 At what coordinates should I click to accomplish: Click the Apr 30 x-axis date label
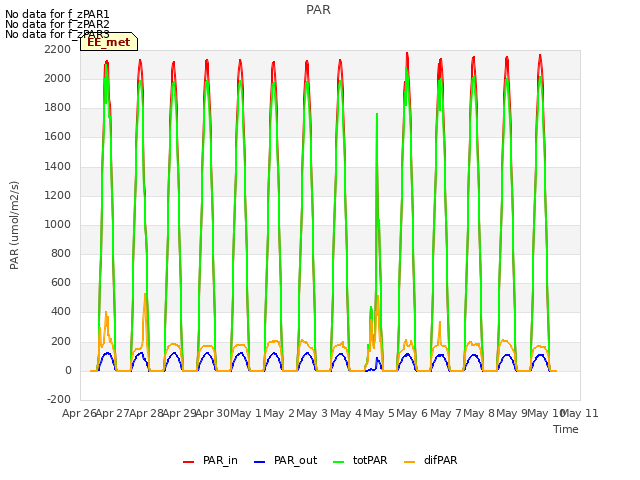pyautogui.click(x=212, y=413)
